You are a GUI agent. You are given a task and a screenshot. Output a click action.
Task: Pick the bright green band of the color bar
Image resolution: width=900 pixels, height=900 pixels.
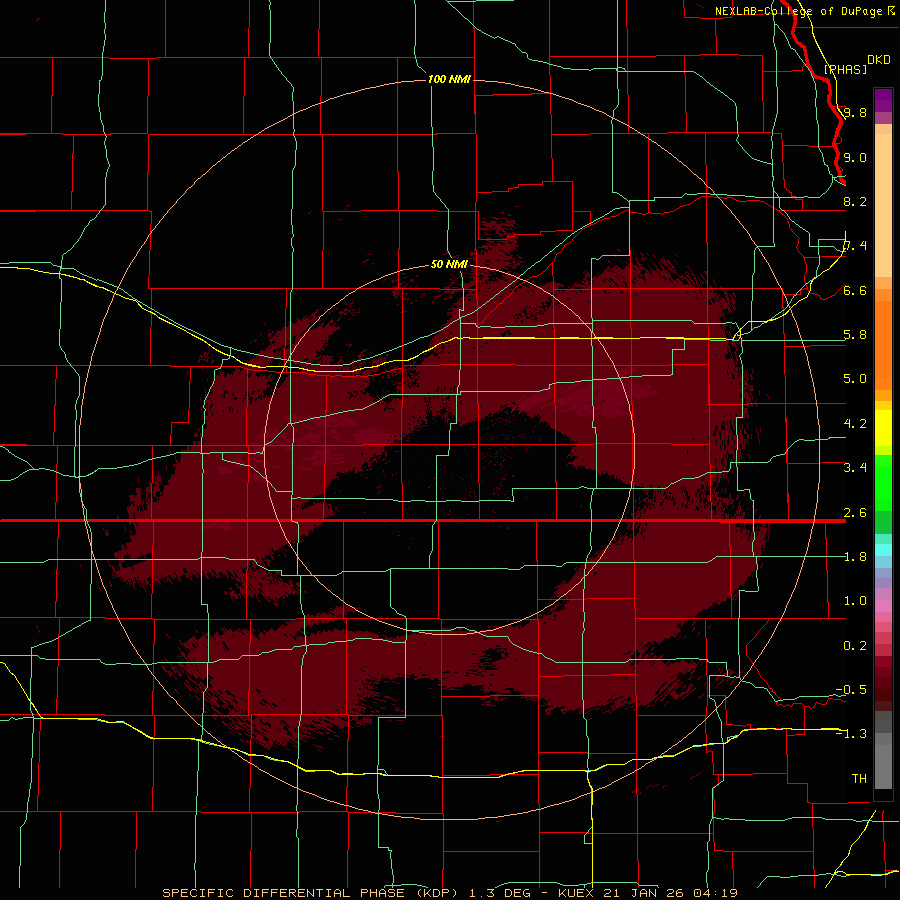point(883,482)
